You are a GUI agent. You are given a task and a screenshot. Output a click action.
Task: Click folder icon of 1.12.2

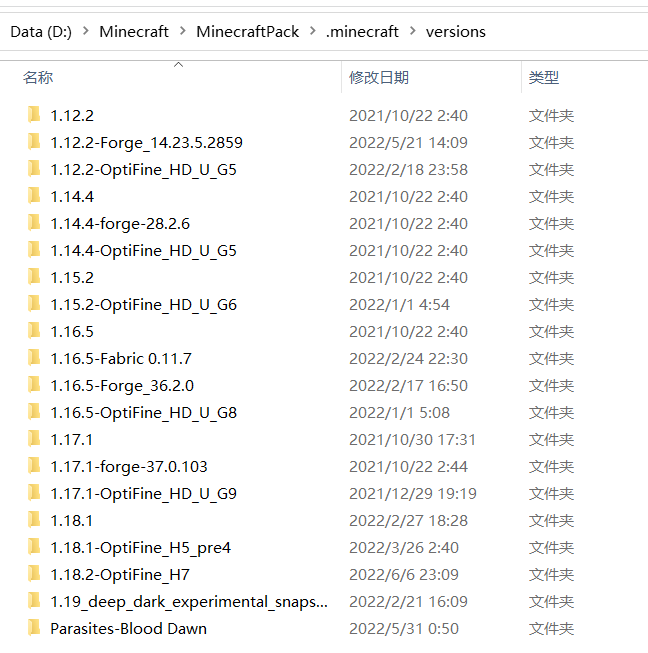[x=34, y=115]
